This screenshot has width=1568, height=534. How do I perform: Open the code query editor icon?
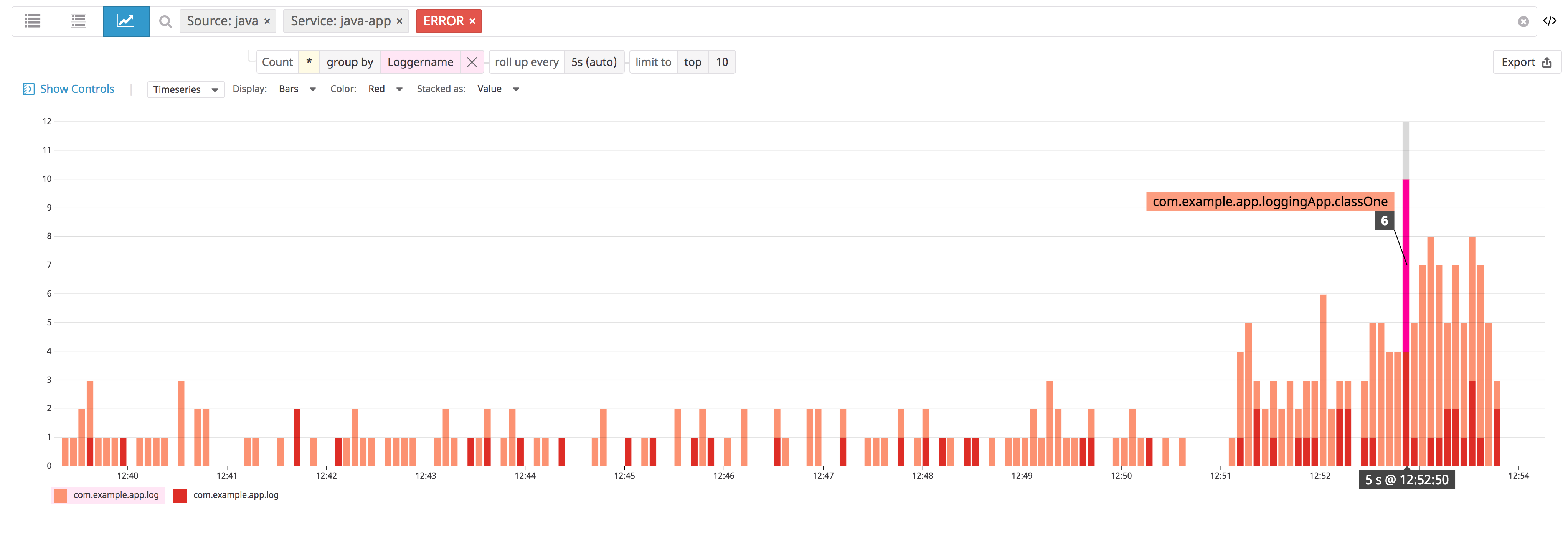coord(1549,21)
